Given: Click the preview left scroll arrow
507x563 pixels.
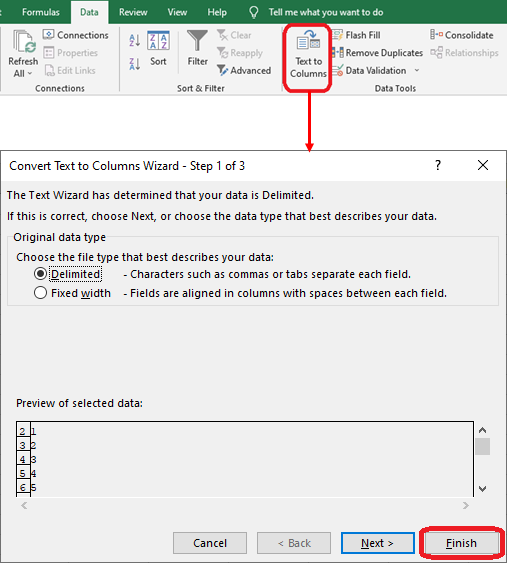Looking at the screenshot, I should tap(24, 506).
